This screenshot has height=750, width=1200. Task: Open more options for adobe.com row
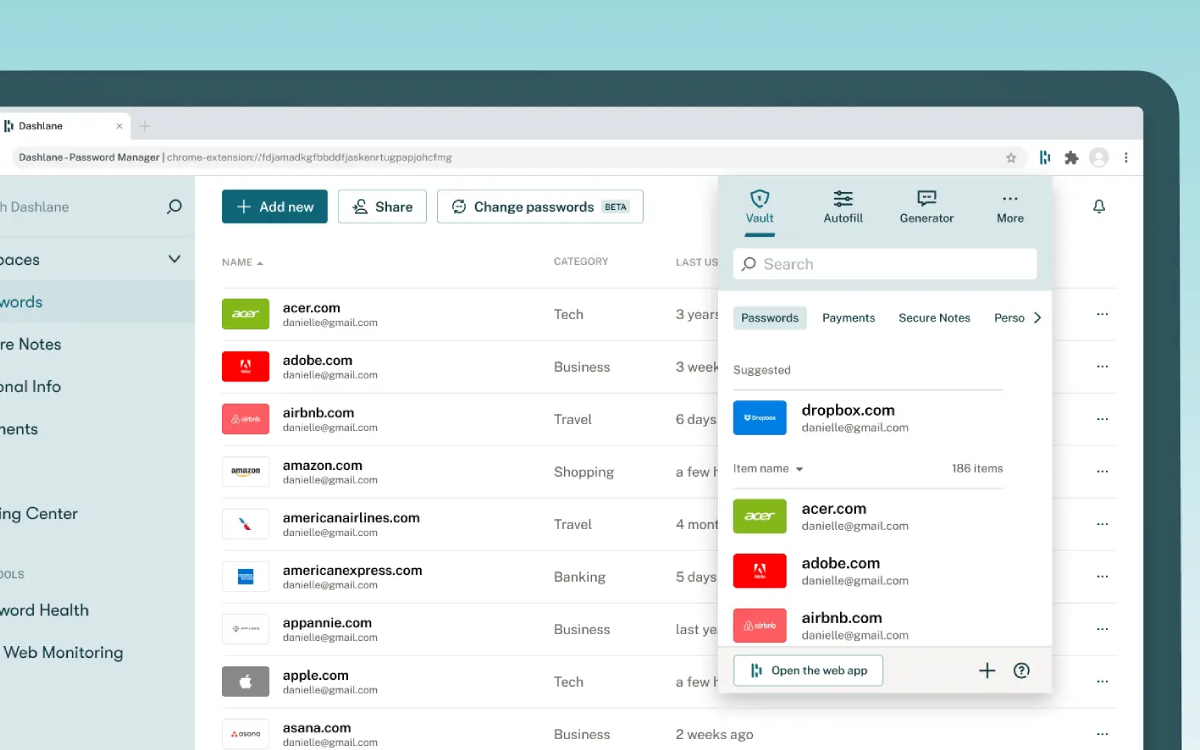[1102, 366]
